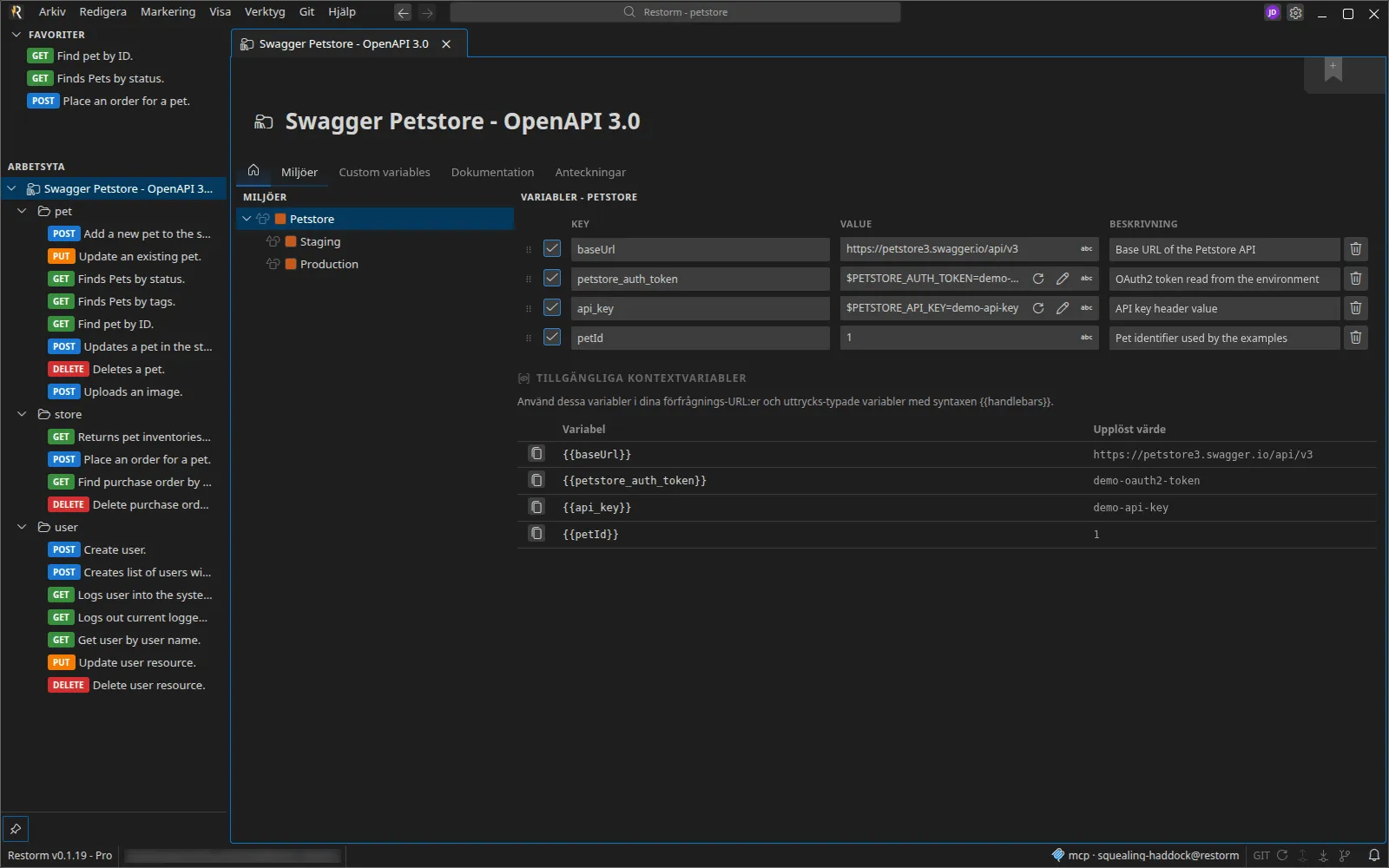Open 'Create user.' POST request

pos(98,549)
